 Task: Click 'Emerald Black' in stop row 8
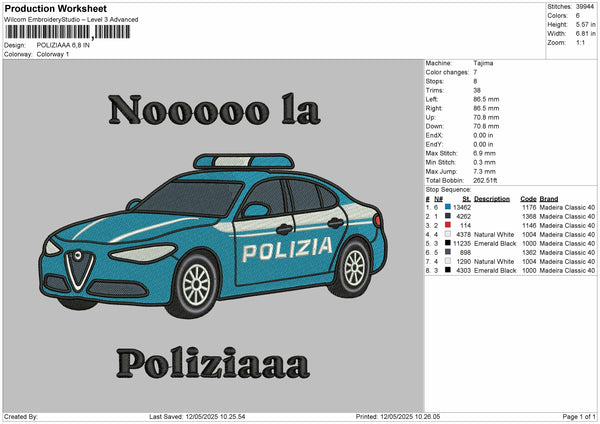(495, 271)
